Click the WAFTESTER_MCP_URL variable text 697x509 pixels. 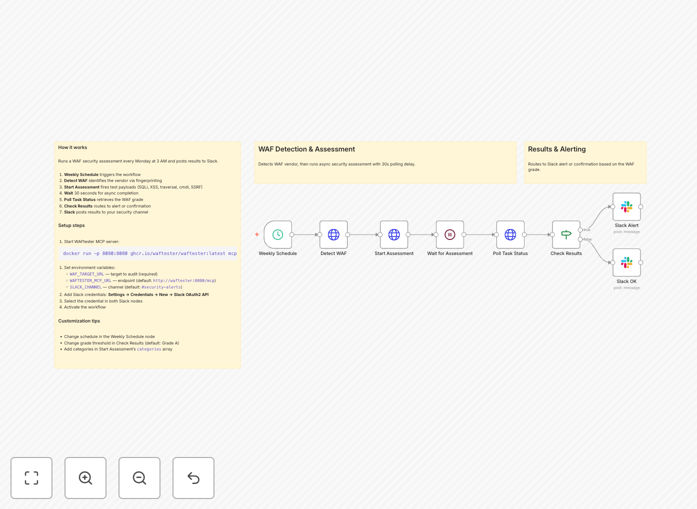[x=90, y=281]
